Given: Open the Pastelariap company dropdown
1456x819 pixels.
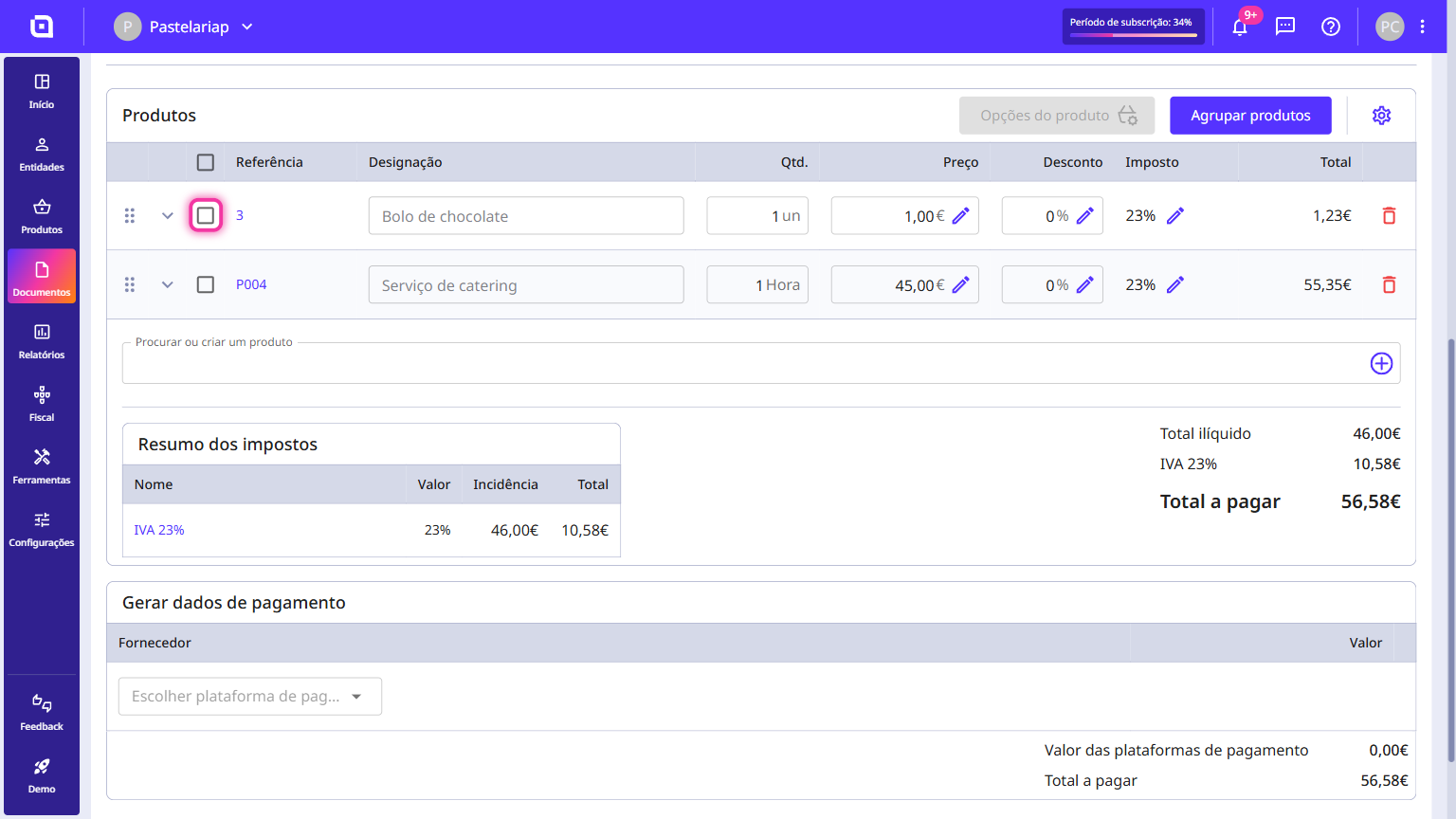Looking at the screenshot, I should (184, 27).
